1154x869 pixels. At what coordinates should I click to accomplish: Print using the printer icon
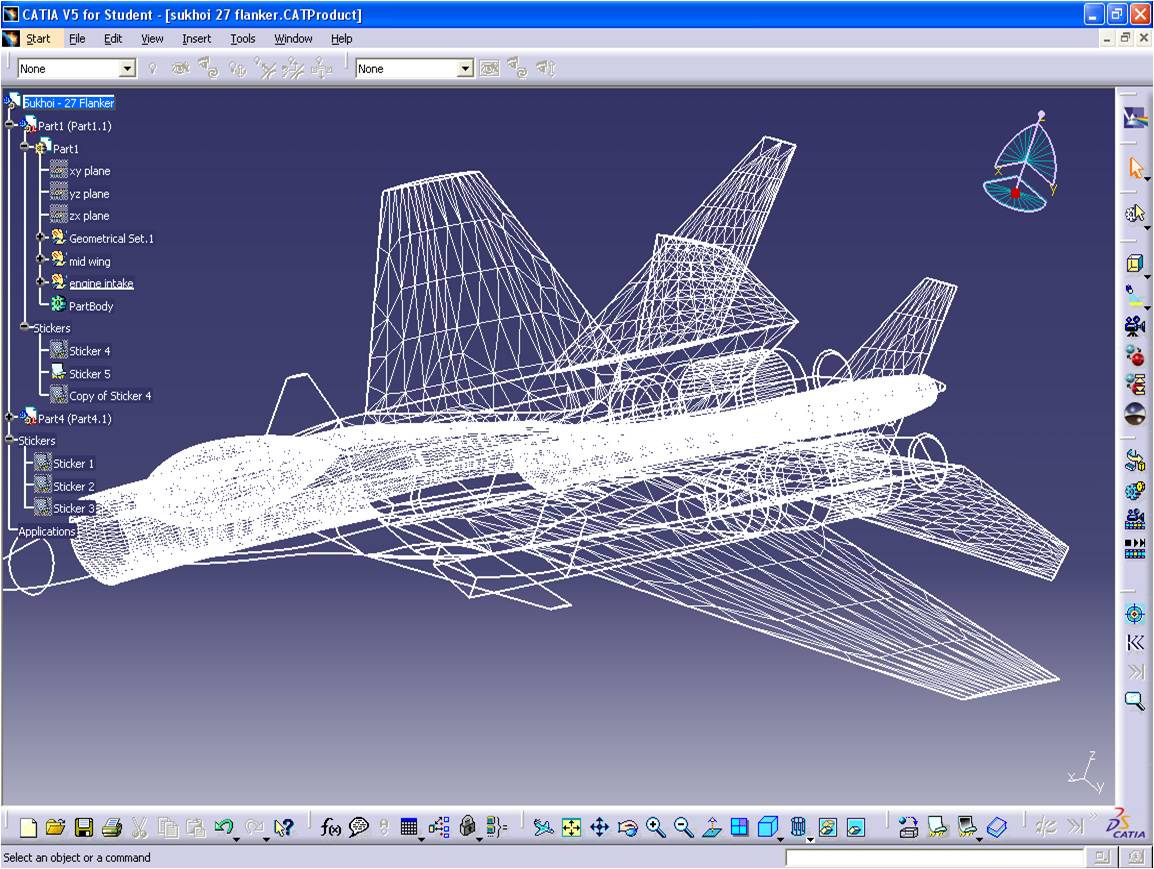tap(112, 828)
